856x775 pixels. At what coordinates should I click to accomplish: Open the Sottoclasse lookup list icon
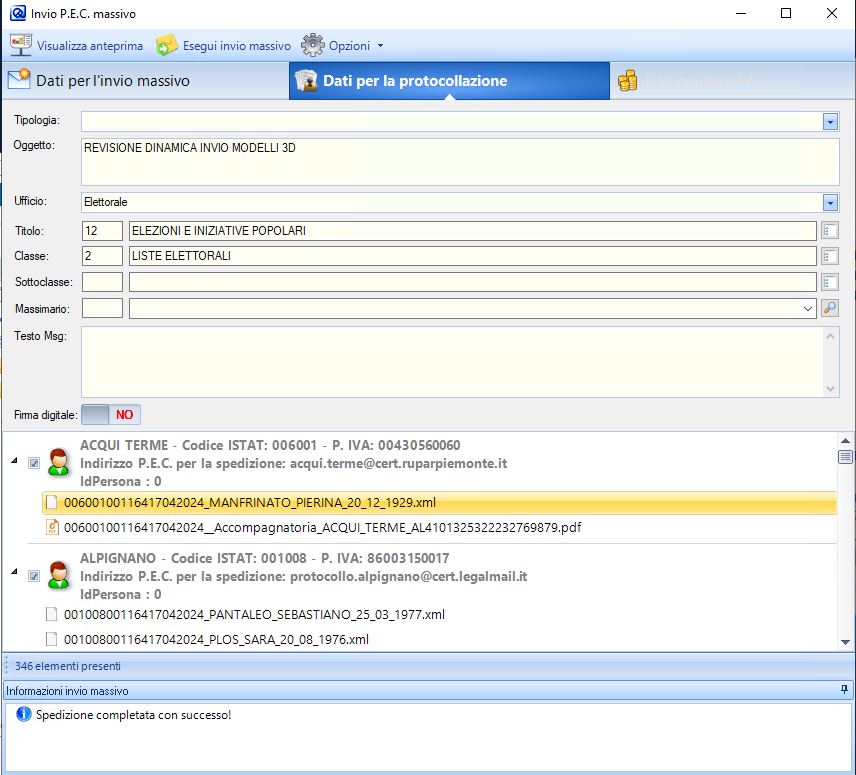829,282
